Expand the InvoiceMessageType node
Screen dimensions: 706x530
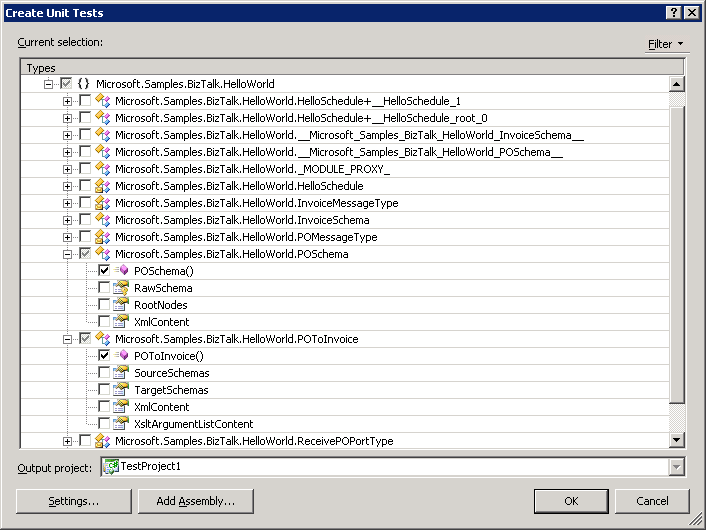point(67,204)
